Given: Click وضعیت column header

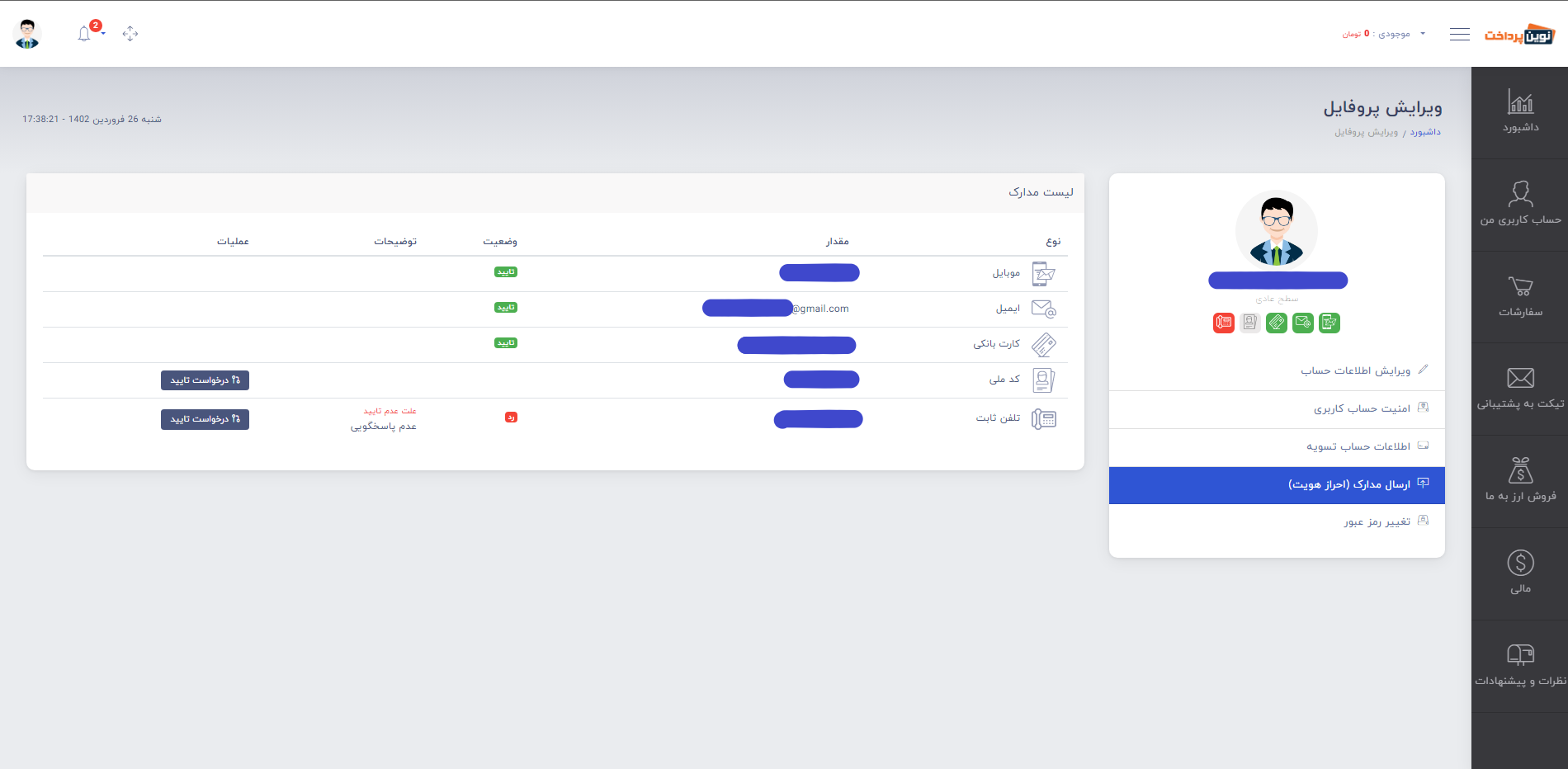Looking at the screenshot, I should click(500, 242).
